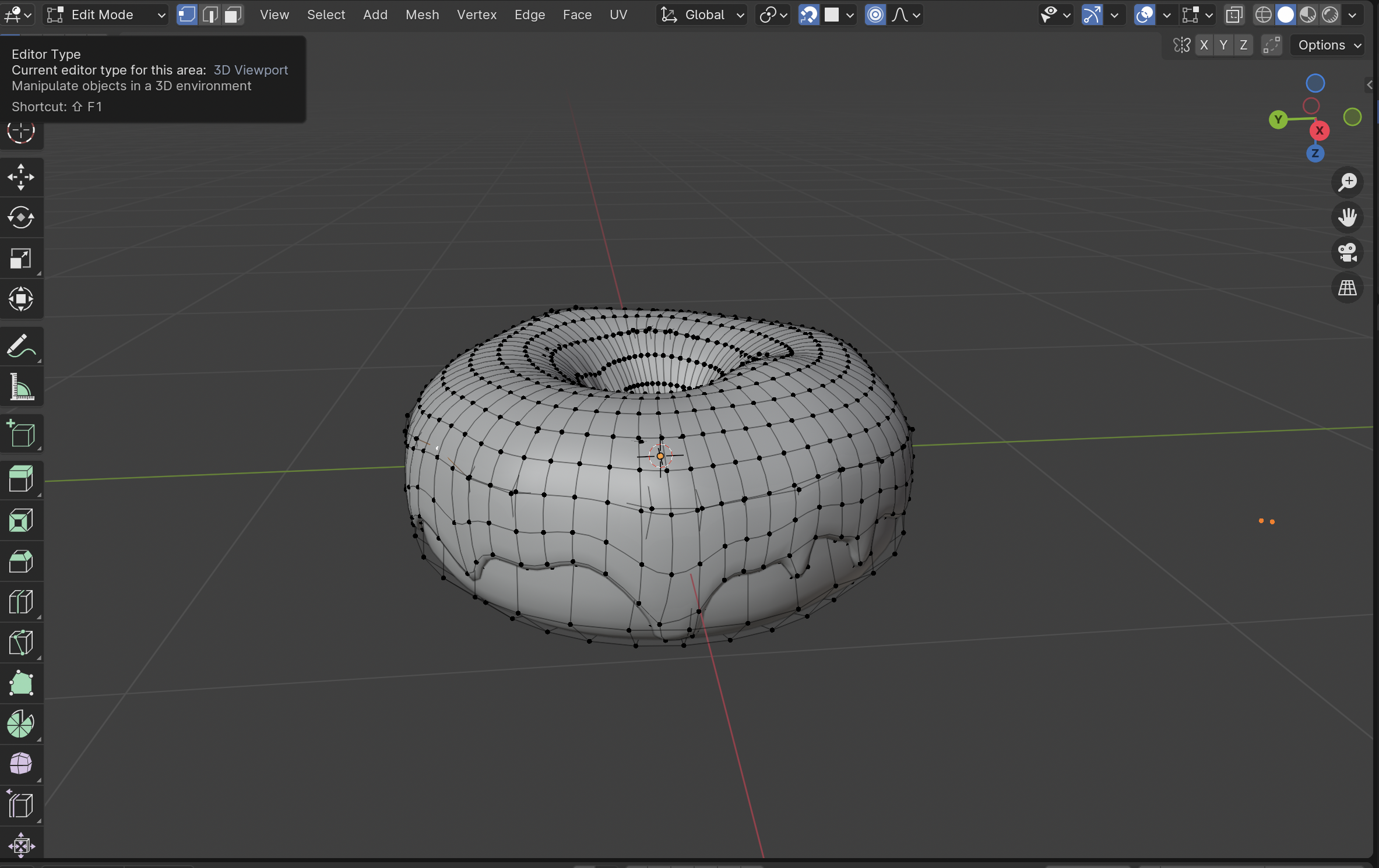Select the Extrude Region tool
Image resolution: width=1379 pixels, height=868 pixels.
click(21, 480)
